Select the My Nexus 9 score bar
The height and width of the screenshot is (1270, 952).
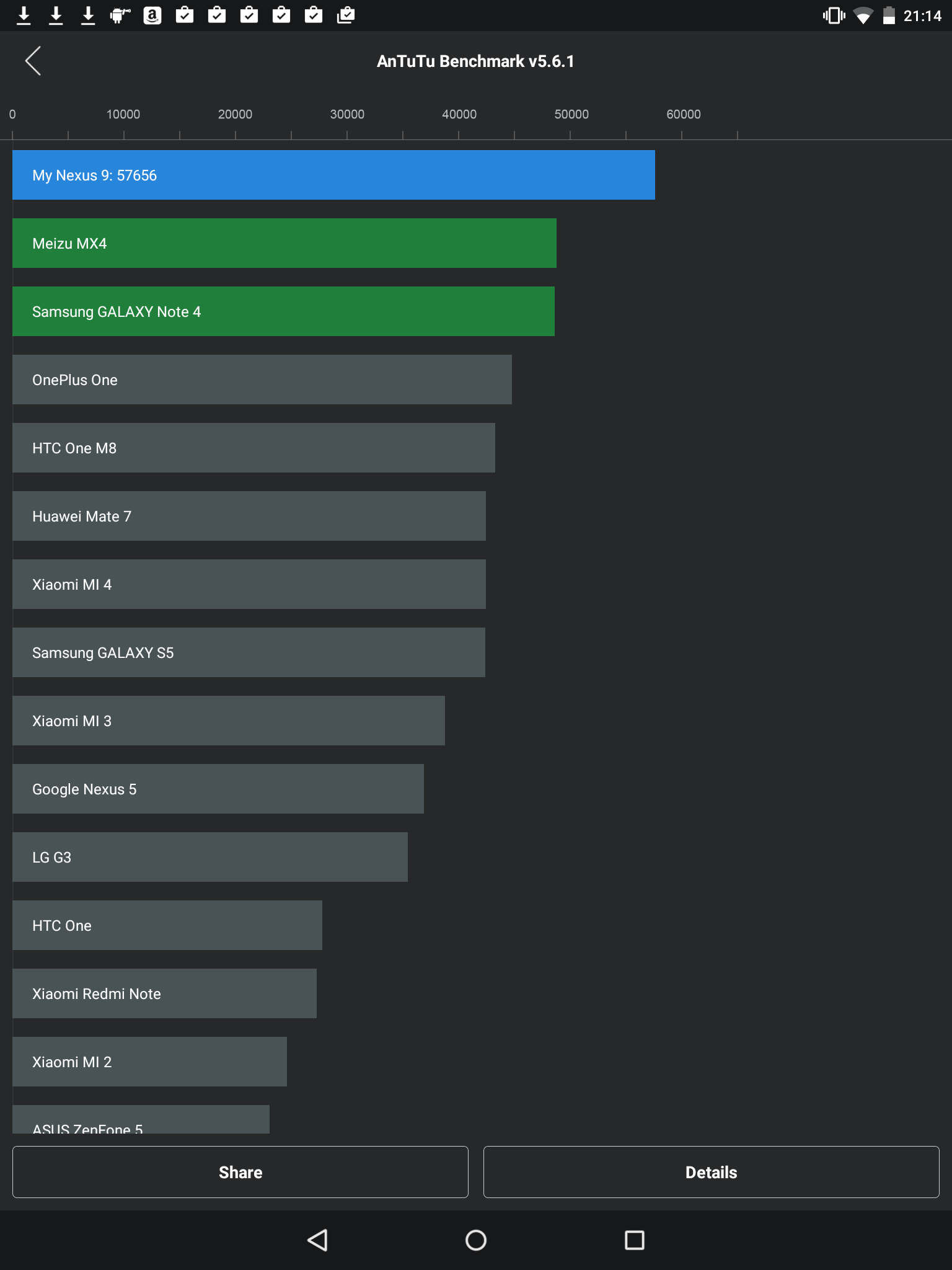click(333, 175)
